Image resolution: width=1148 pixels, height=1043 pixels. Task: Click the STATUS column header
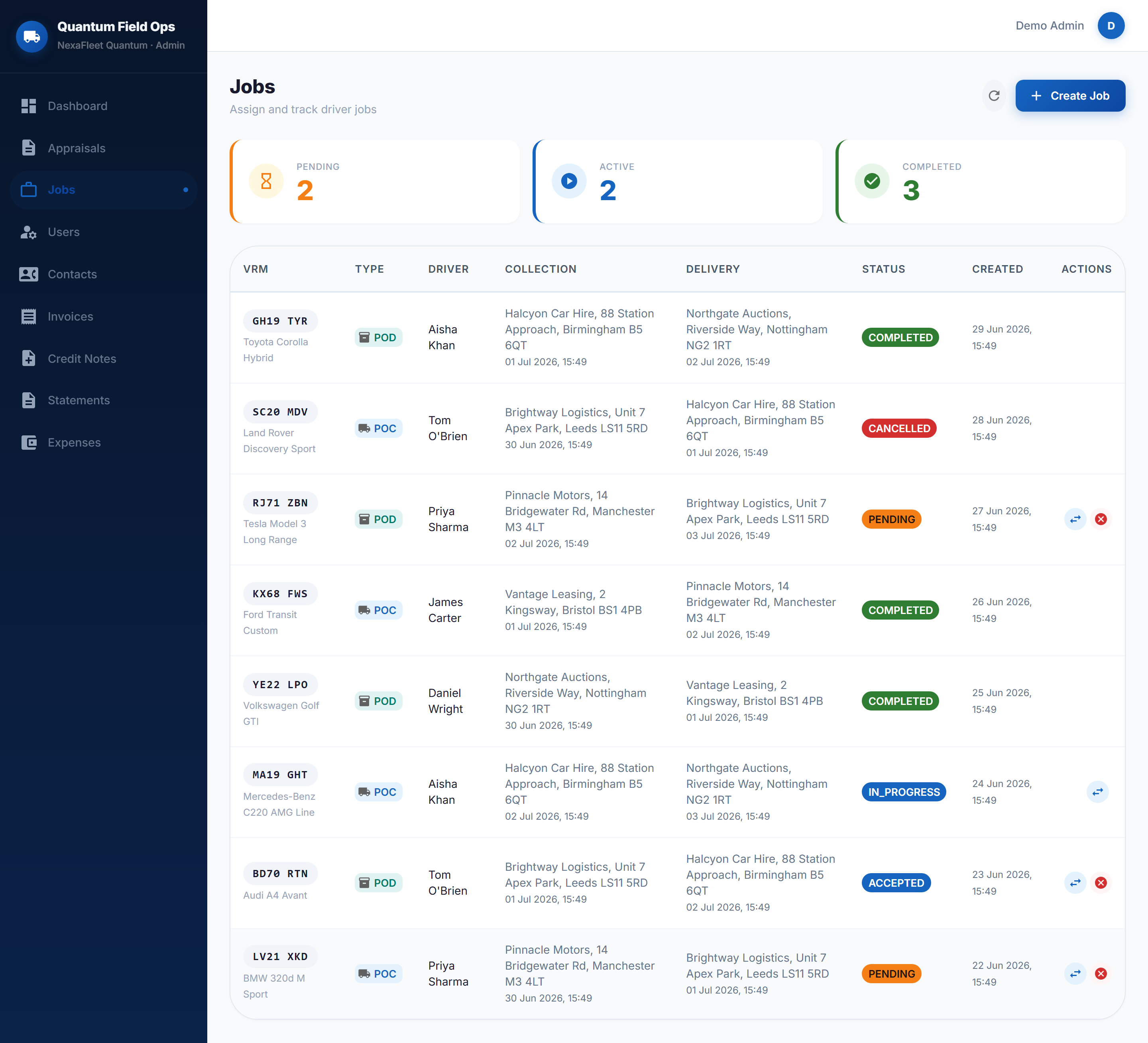pyautogui.click(x=883, y=269)
